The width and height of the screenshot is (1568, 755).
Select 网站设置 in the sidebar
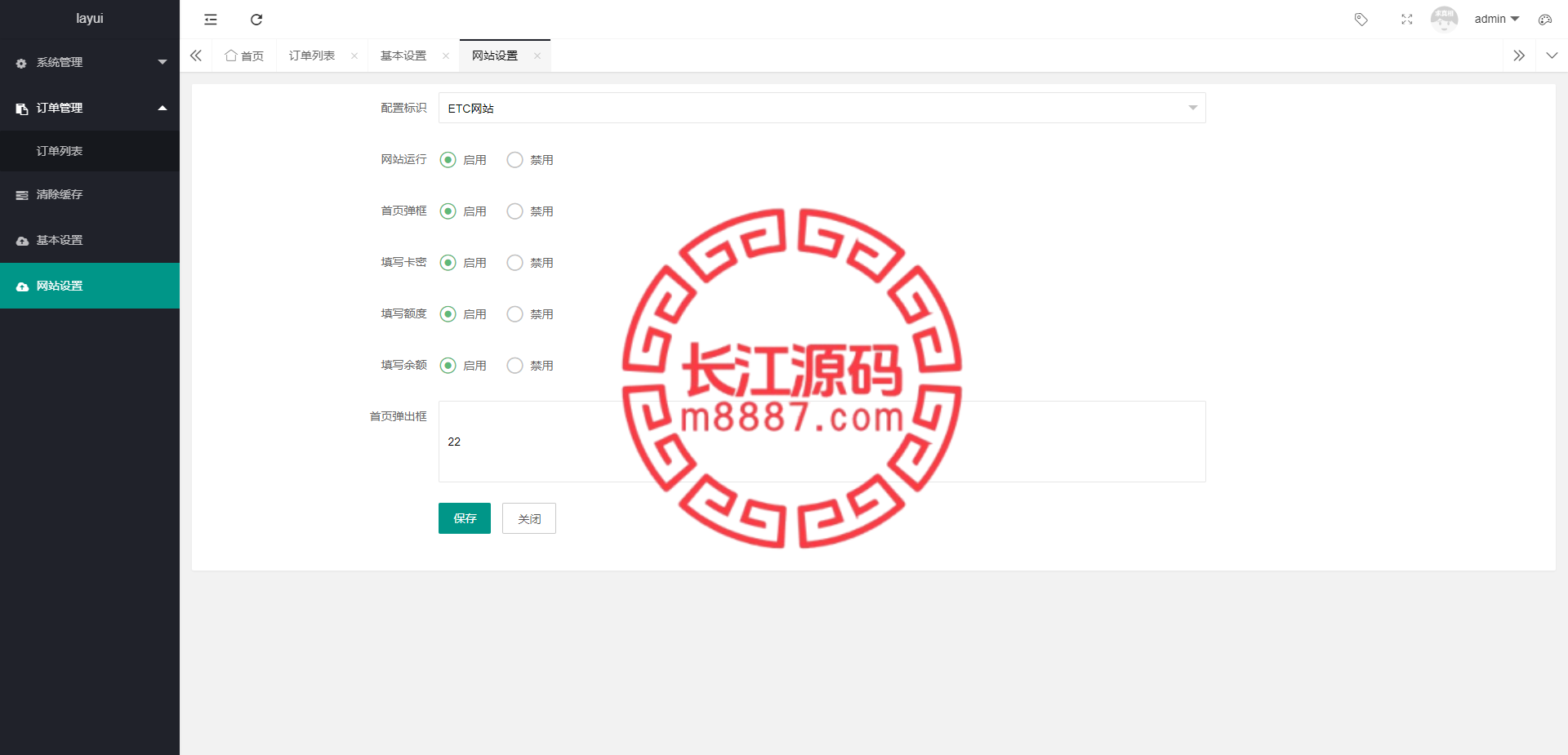click(x=90, y=286)
